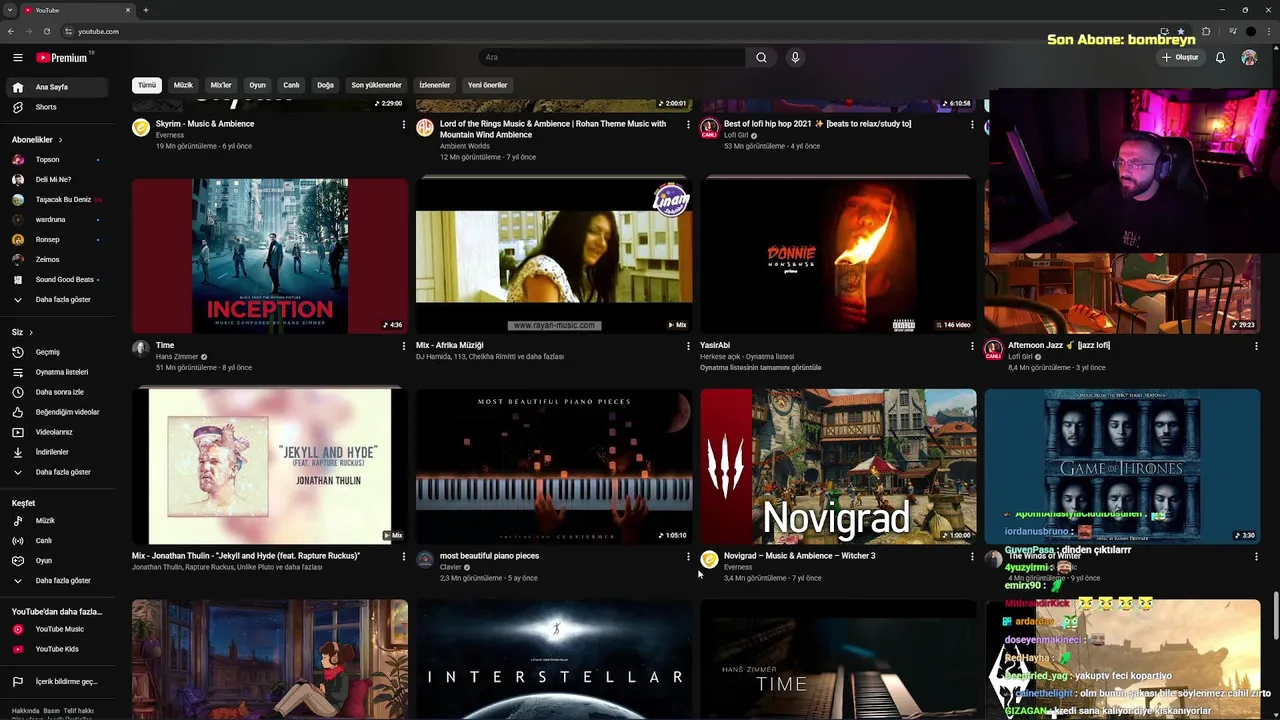This screenshot has width=1280, height=720.
Task: Open Geçmiş watch history
Action: click(58, 352)
